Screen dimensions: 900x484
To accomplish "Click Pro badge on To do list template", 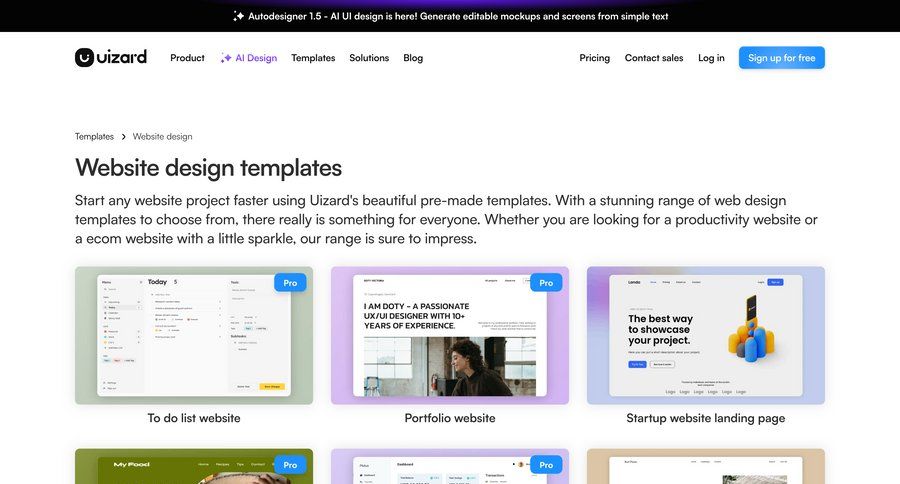I will [290, 282].
